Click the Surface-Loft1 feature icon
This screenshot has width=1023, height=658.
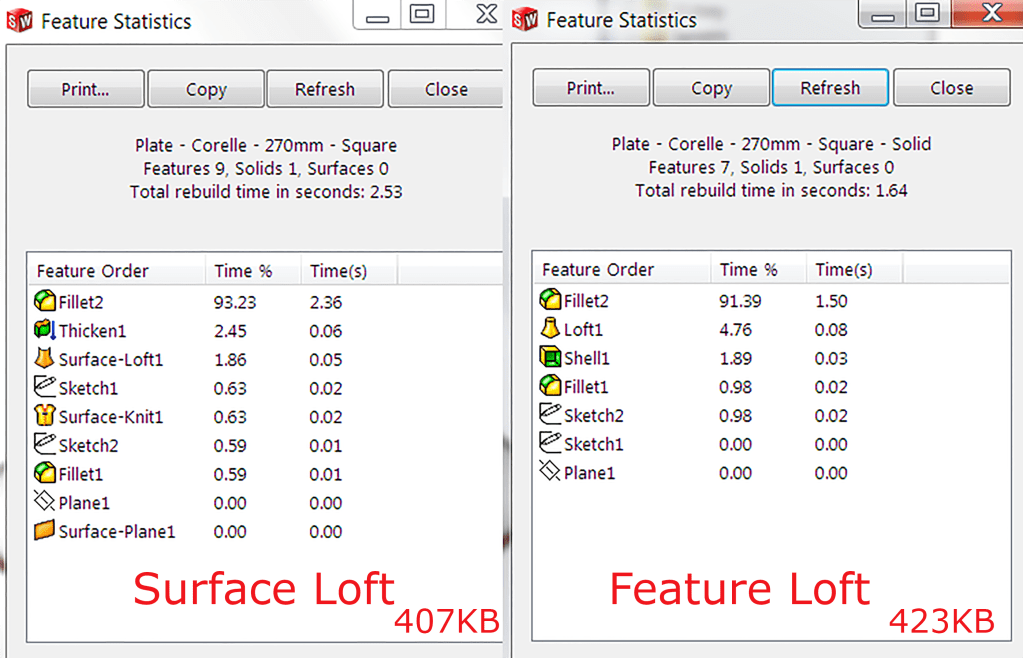(x=44, y=359)
